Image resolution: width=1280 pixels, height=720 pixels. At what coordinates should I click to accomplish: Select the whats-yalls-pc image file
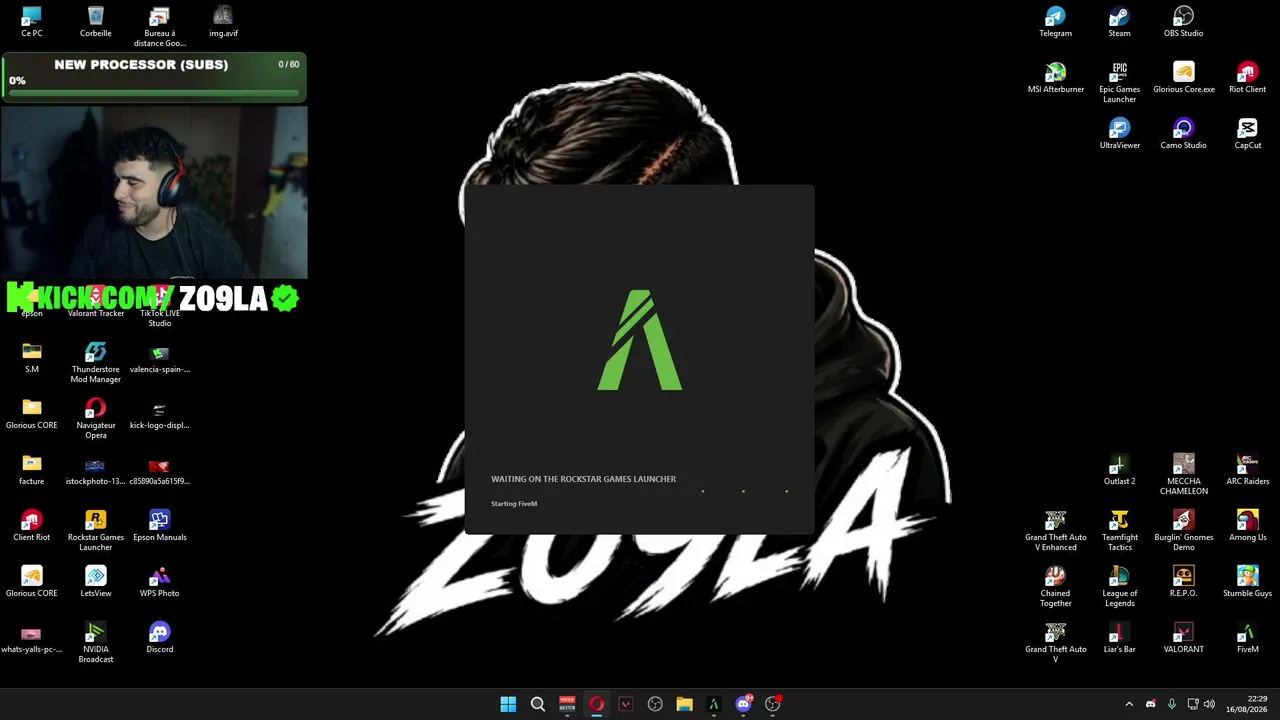point(32,638)
